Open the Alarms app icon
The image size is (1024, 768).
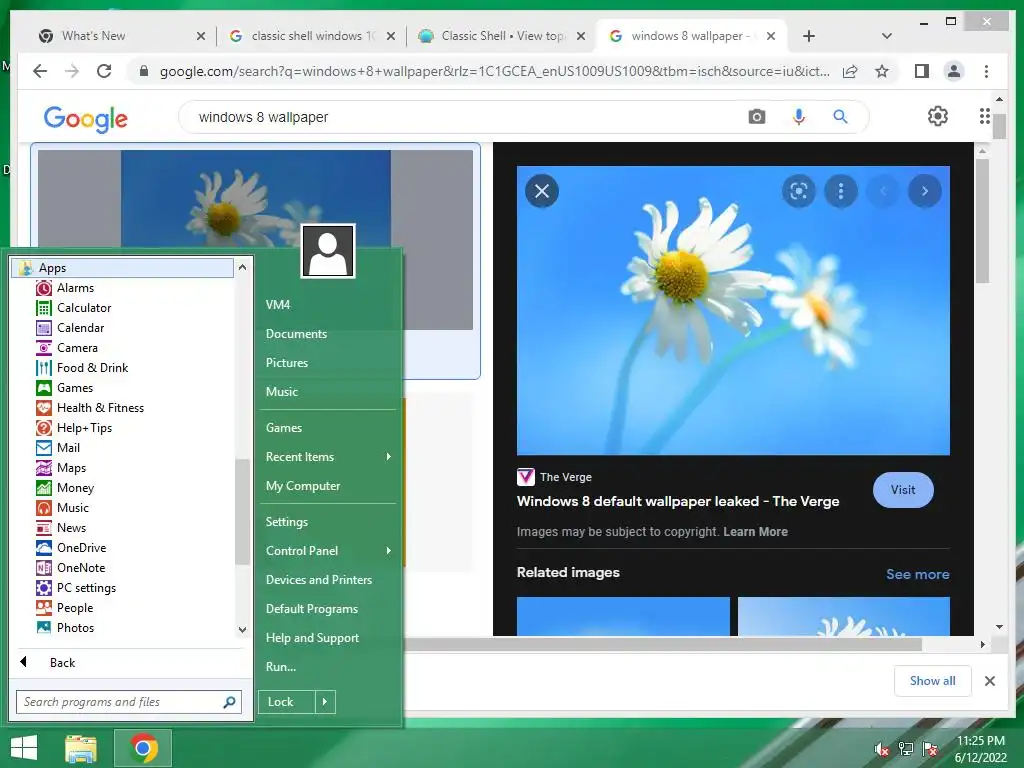[x=44, y=288]
